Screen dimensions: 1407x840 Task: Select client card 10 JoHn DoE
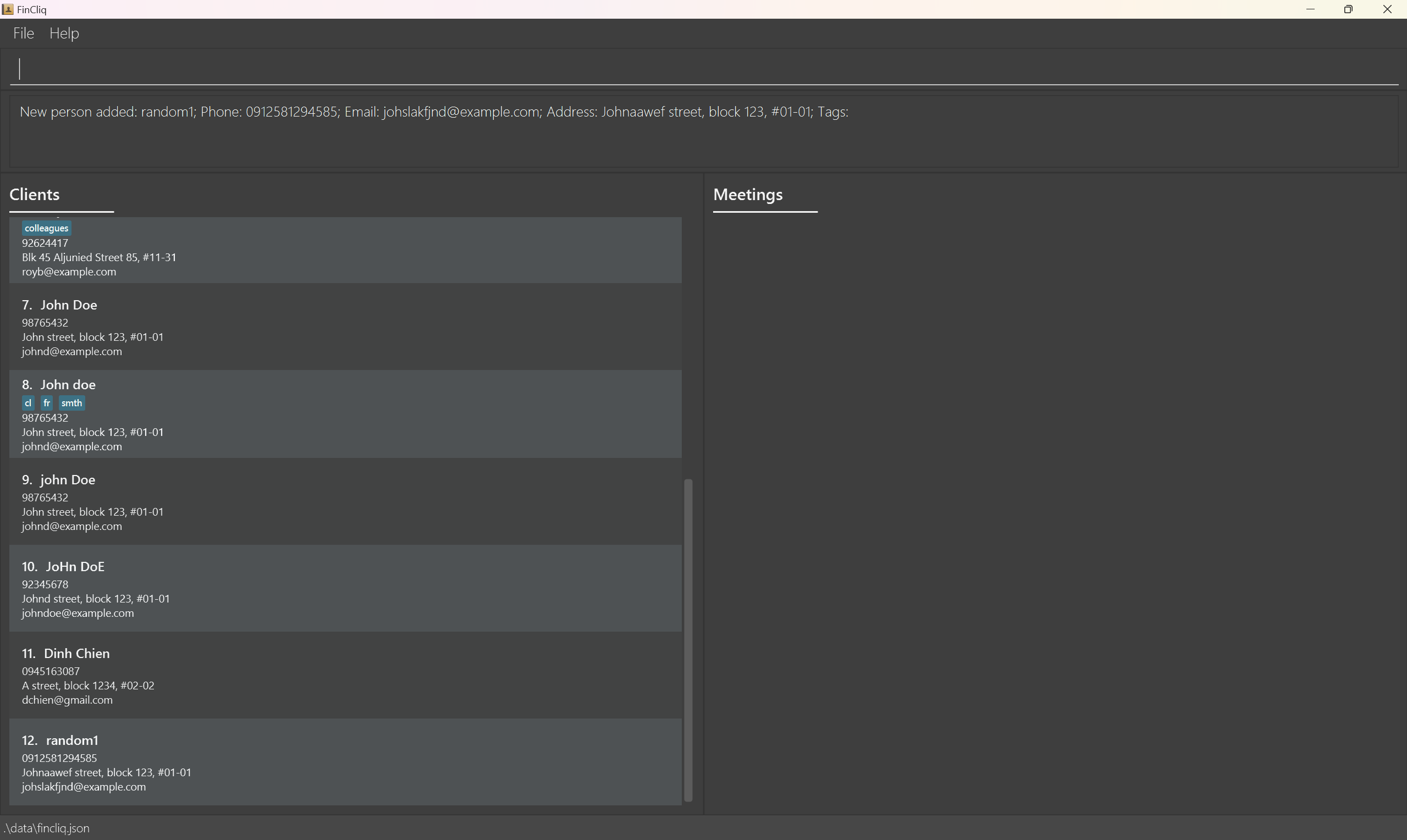tap(345, 589)
